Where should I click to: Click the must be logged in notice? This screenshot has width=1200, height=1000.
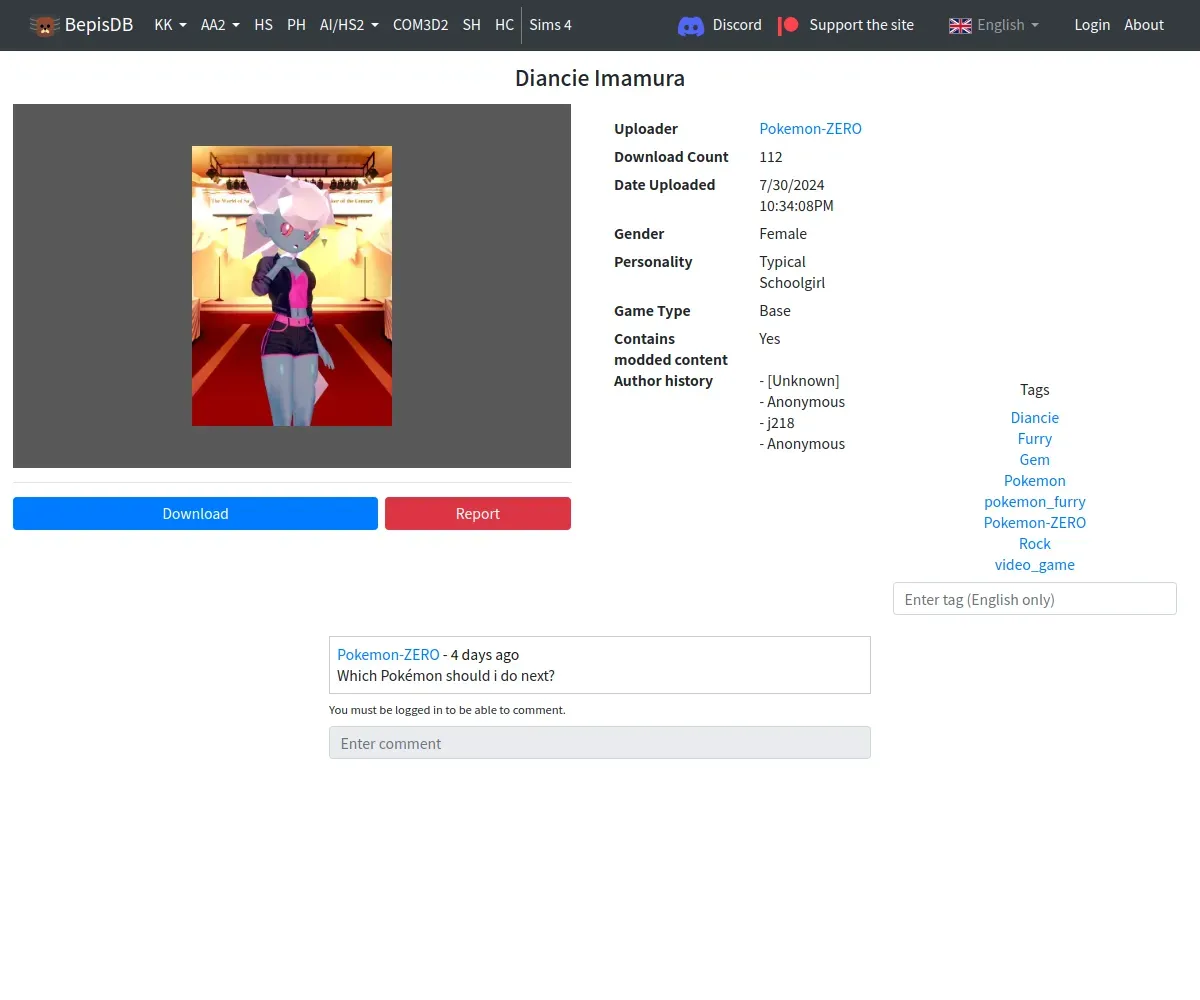[447, 709]
